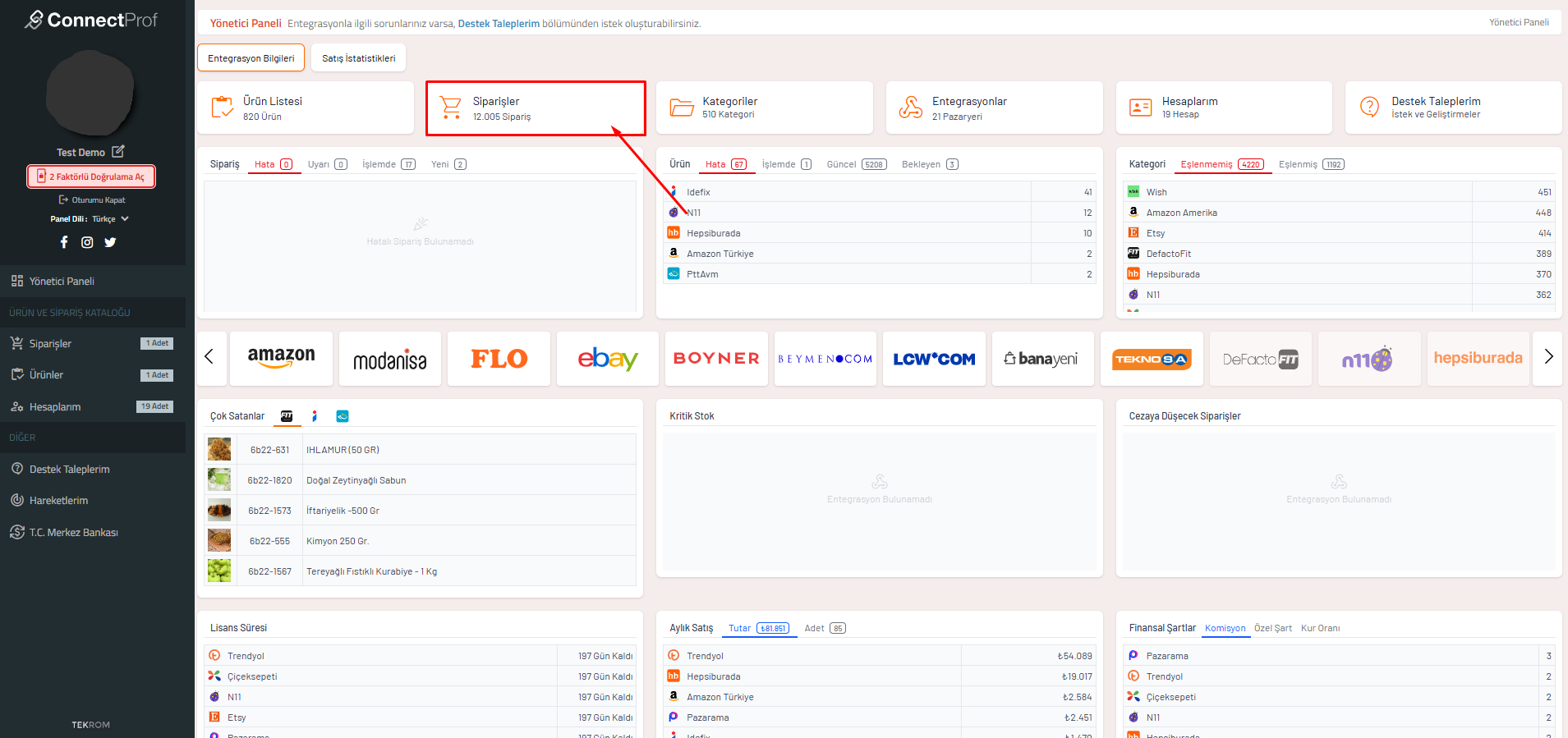Open Hareketlerim in the sidebar menu
This screenshot has width=1568, height=738.
pos(93,500)
